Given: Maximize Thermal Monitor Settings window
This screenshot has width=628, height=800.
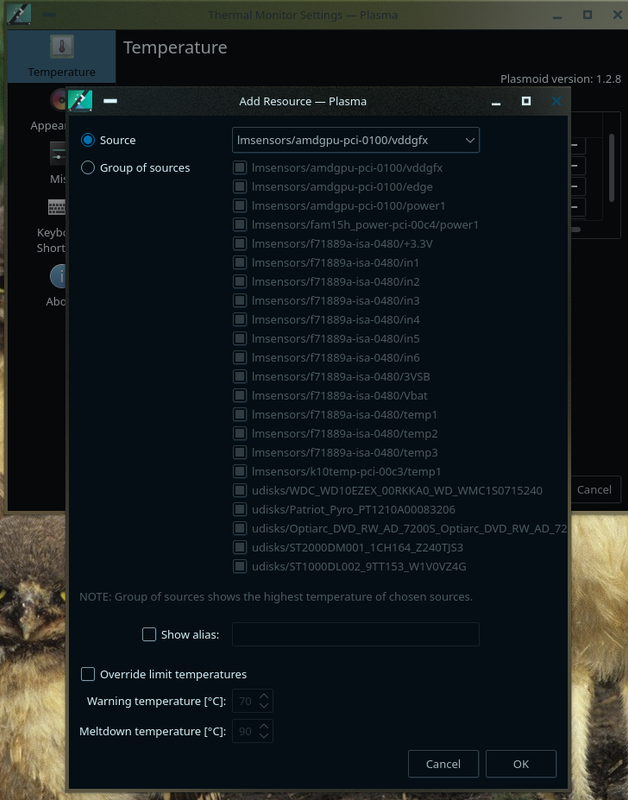Looking at the screenshot, I should (587, 15).
